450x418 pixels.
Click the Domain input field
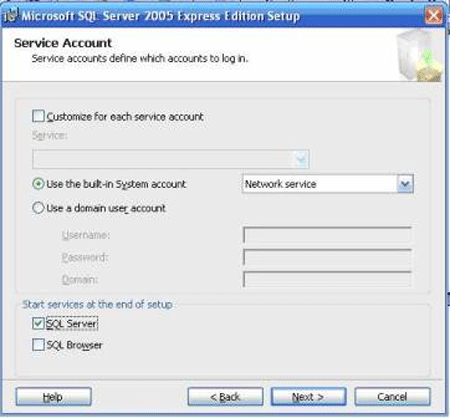click(327, 279)
